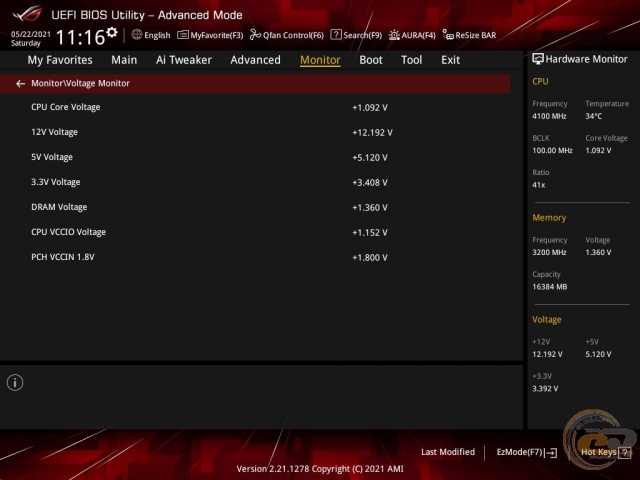Click the Hardware Monitor panel title
This screenshot has width=640, height=480.
click(x=586, y=59)
